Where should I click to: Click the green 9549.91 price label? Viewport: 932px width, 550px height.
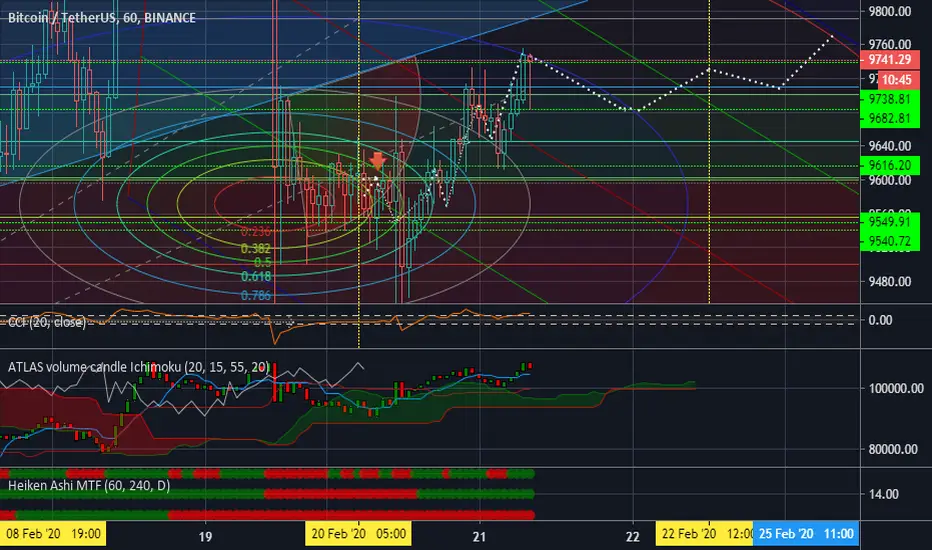point(889,222)
